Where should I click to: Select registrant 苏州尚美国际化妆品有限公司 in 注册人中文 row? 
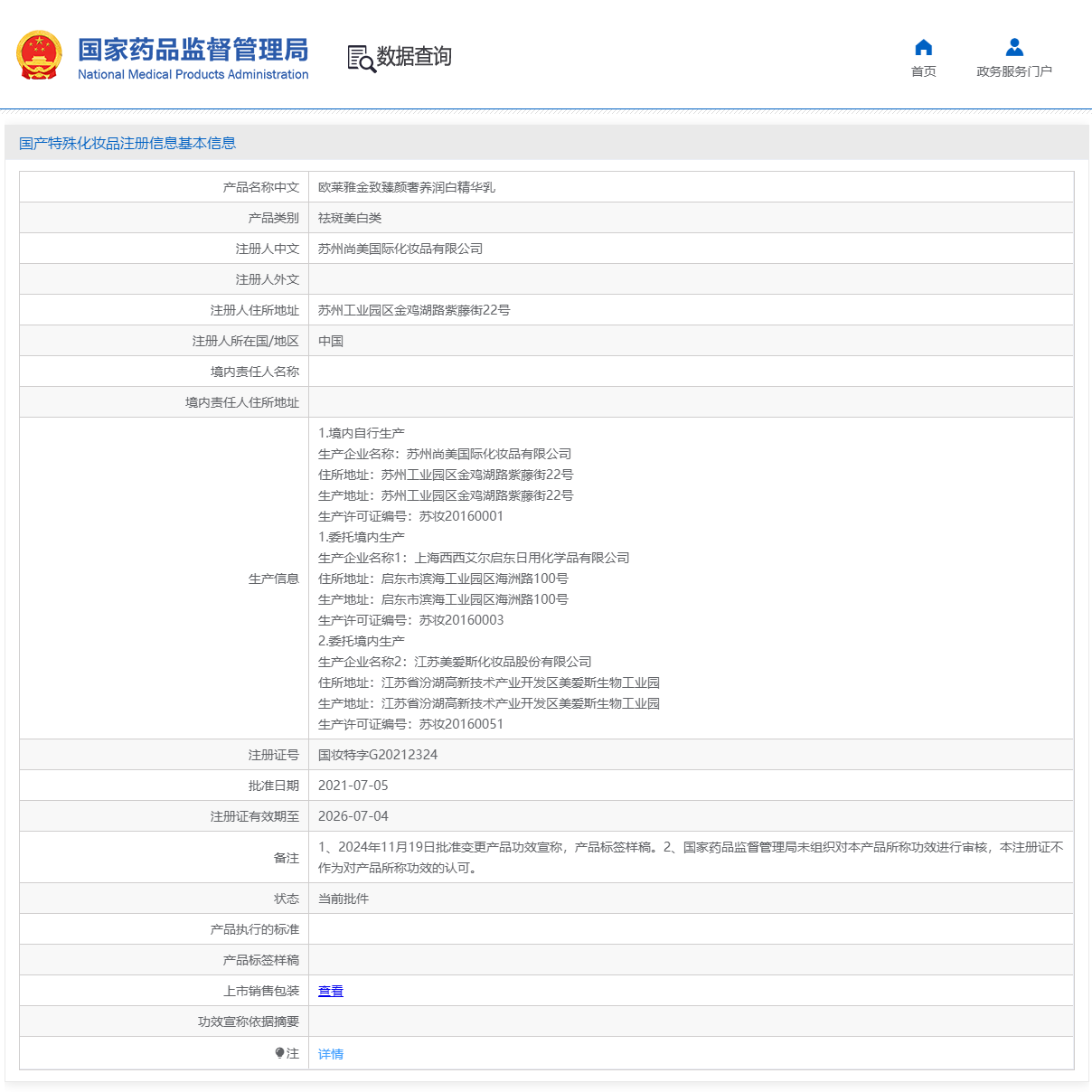coord(400,249)
